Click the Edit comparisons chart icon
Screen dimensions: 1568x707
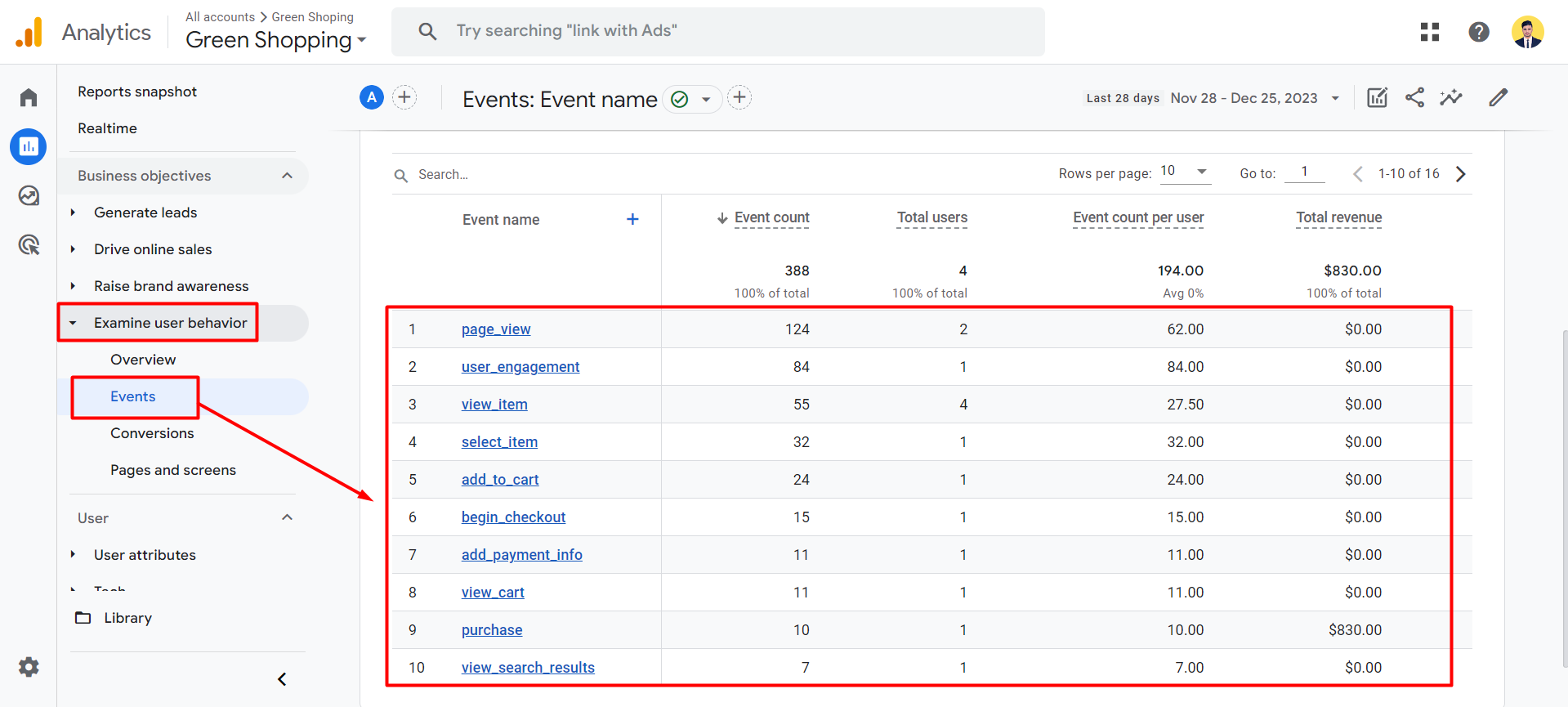pyautogui.click(x=1377, y=98)
